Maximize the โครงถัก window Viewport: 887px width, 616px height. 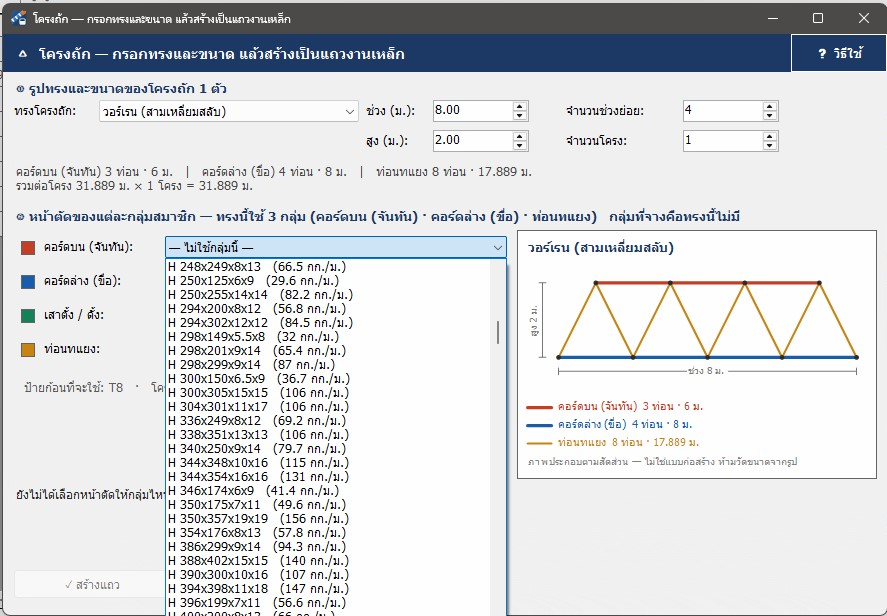tap(817, 18)
